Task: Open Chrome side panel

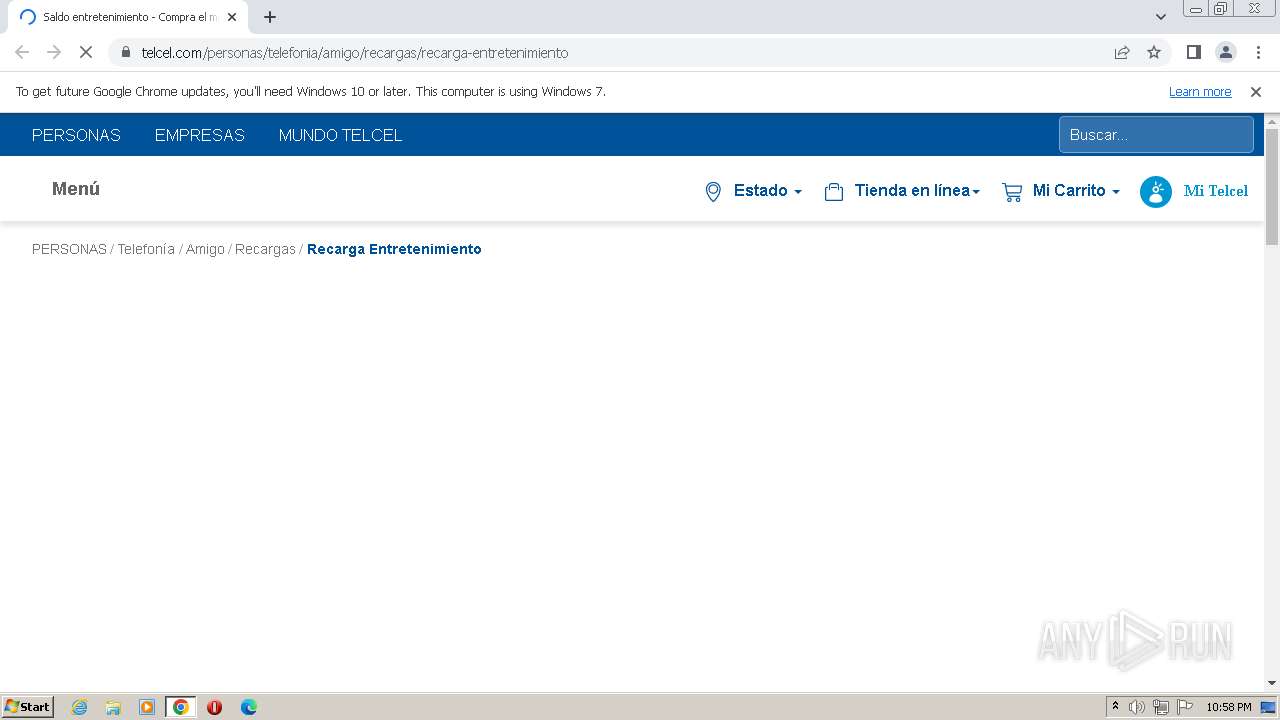Action: [x=1193, y=52]
